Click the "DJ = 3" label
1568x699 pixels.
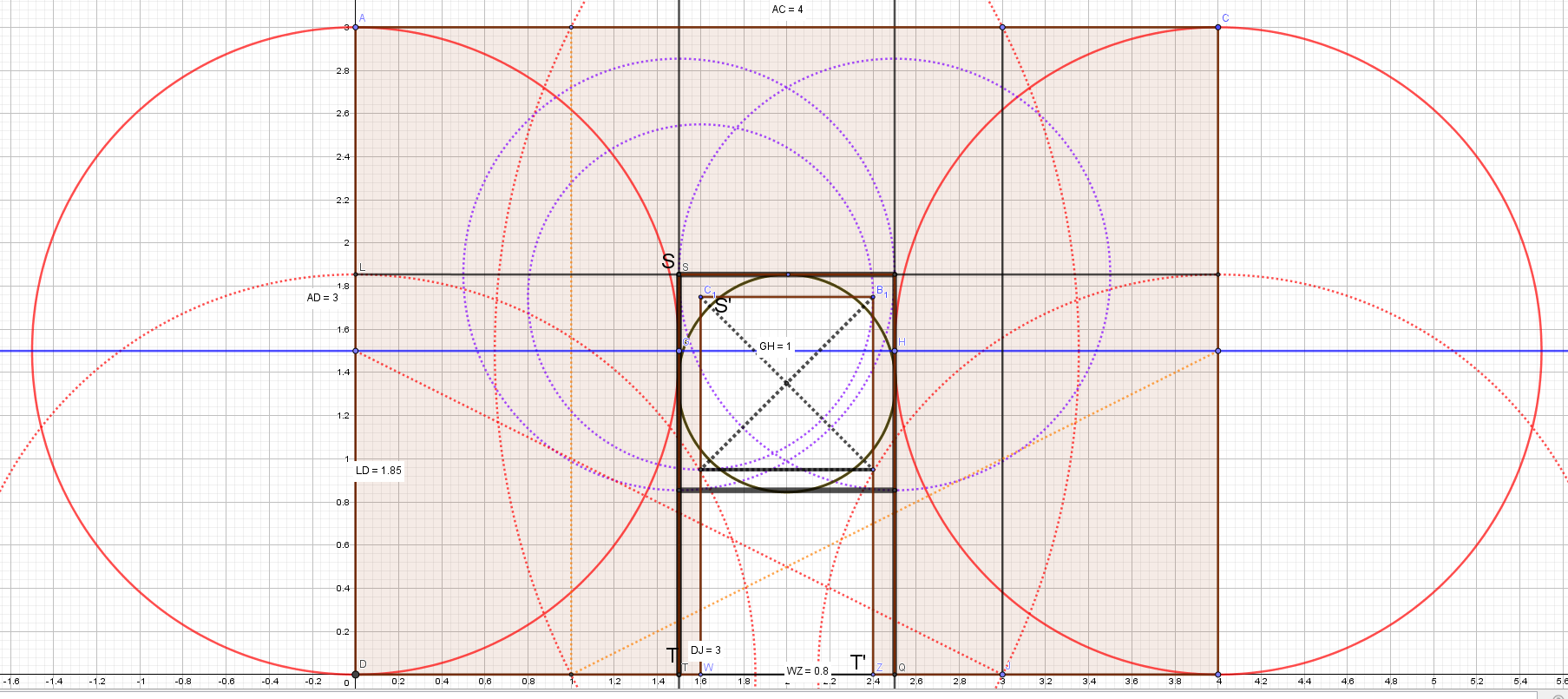click(x=705, y=650)
